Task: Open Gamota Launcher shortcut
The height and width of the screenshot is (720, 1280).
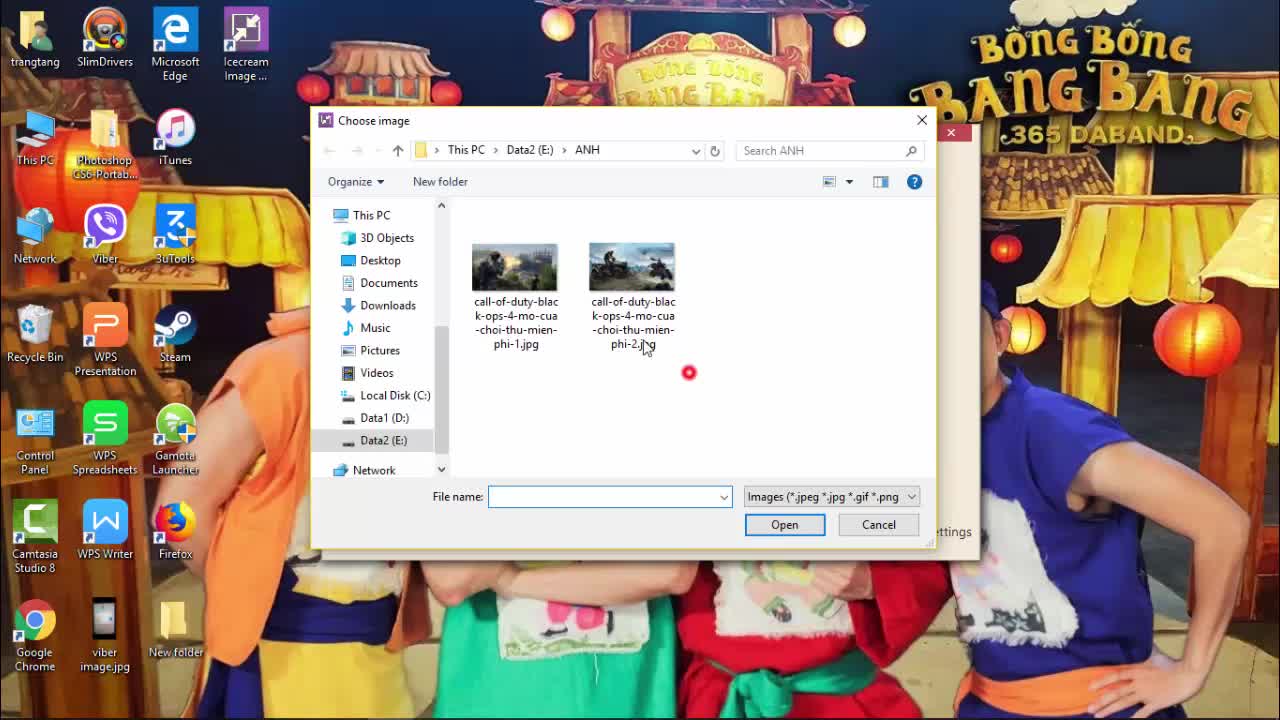Action: click(x=175, y=440)
